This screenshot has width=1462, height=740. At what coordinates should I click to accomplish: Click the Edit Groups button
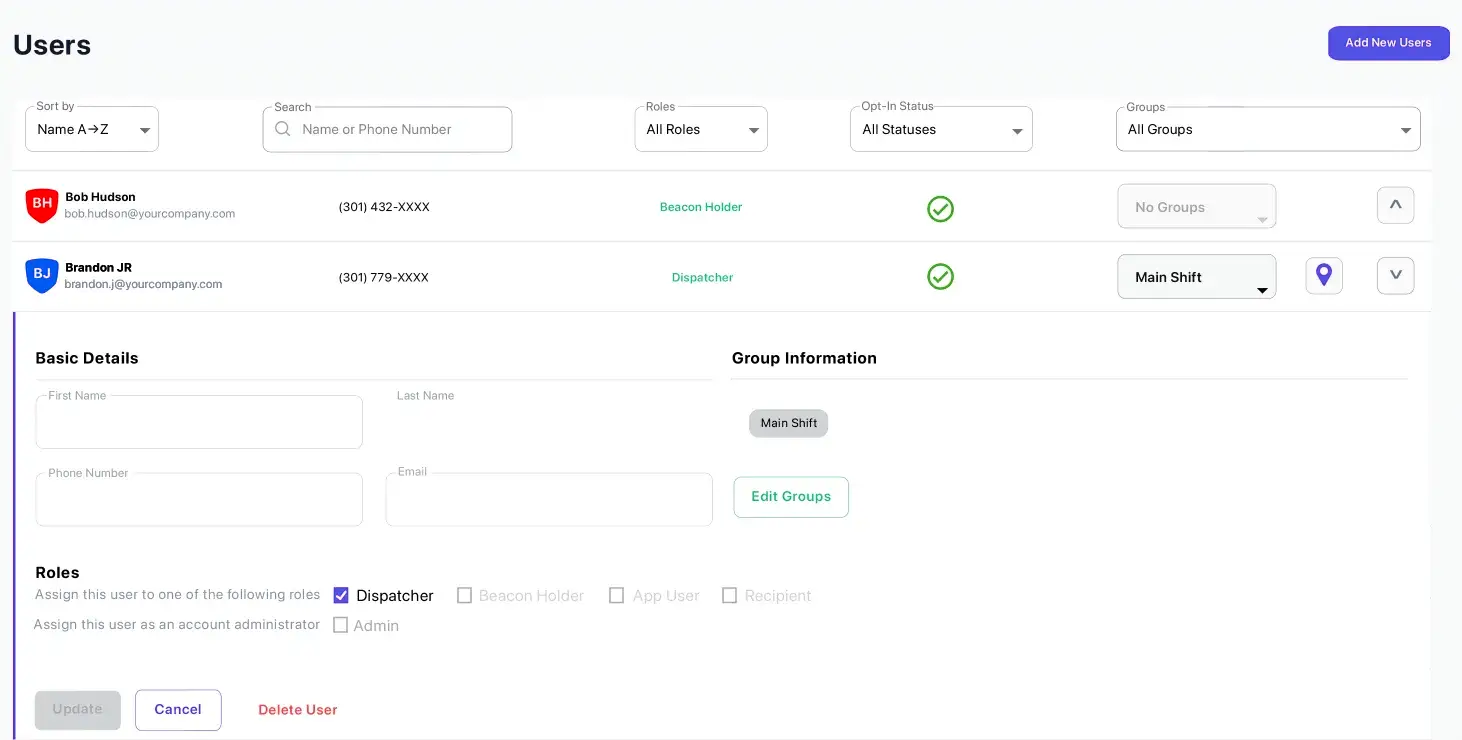coord(791,497)
